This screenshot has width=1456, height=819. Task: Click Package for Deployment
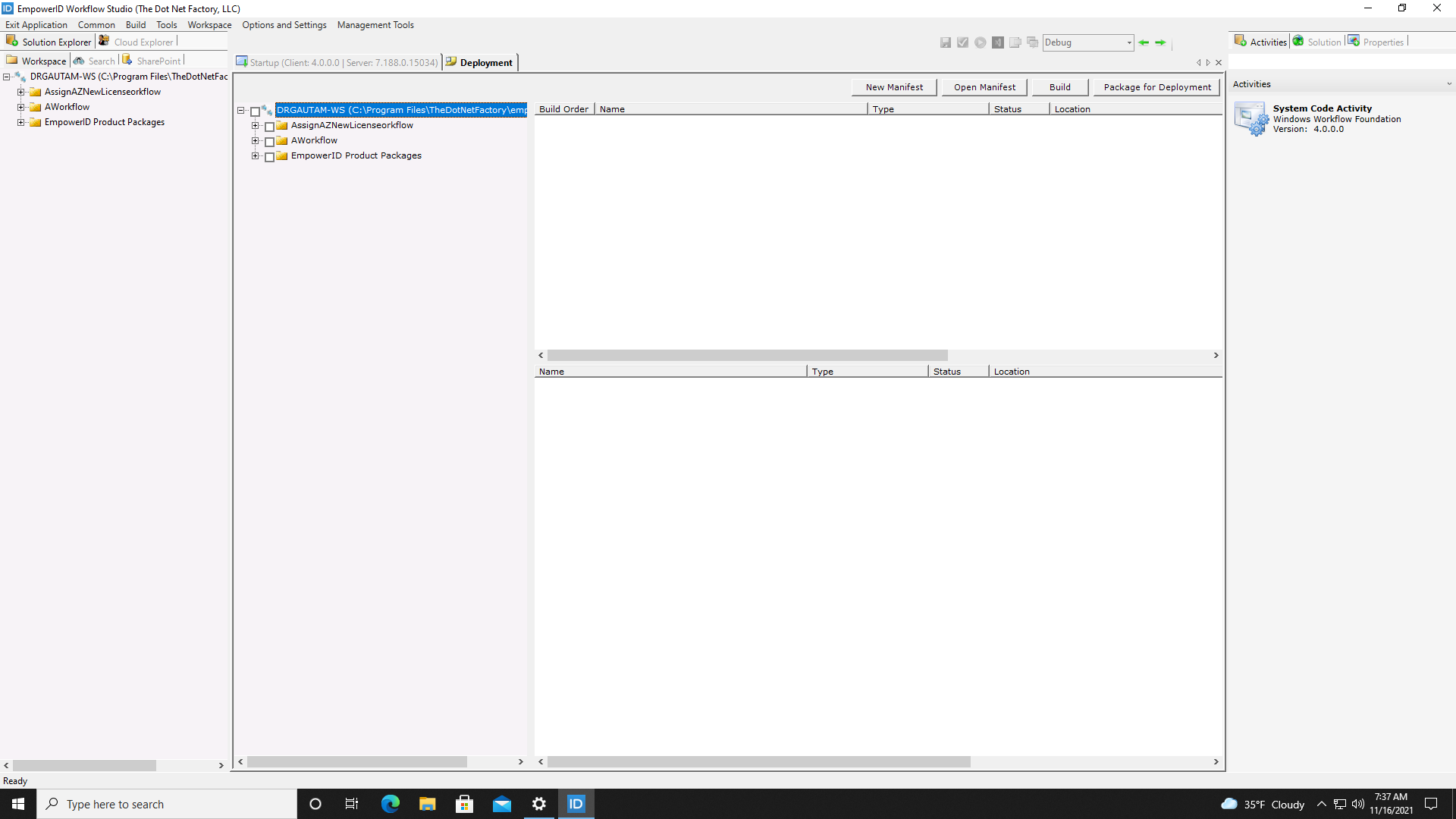tap(1156, 86)
